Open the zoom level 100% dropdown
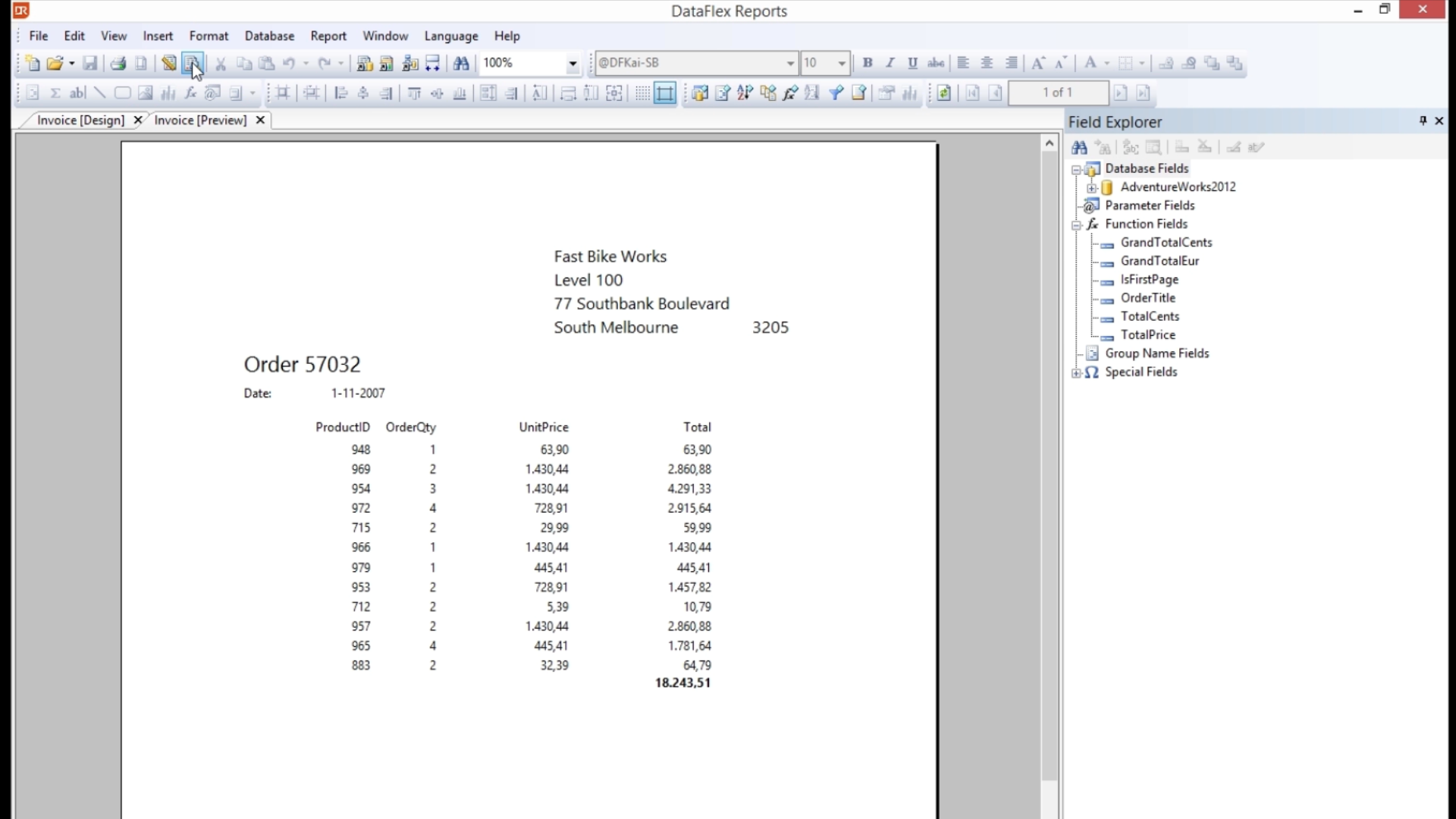Viewport: 1456px width, 819px height. coord(573,64)
